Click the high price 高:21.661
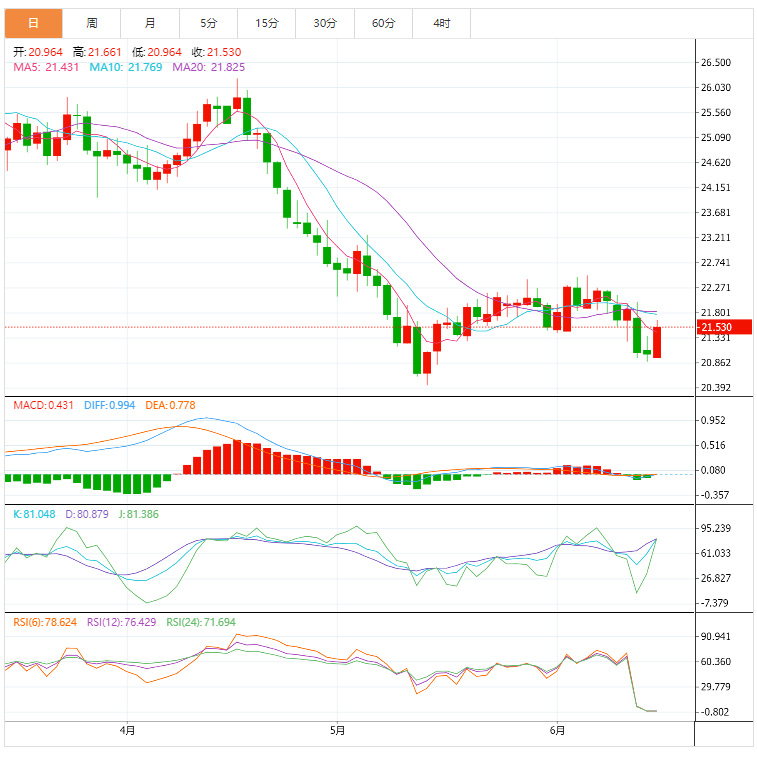Viewport: 757px width, 757px height. [x=97, y=52]
